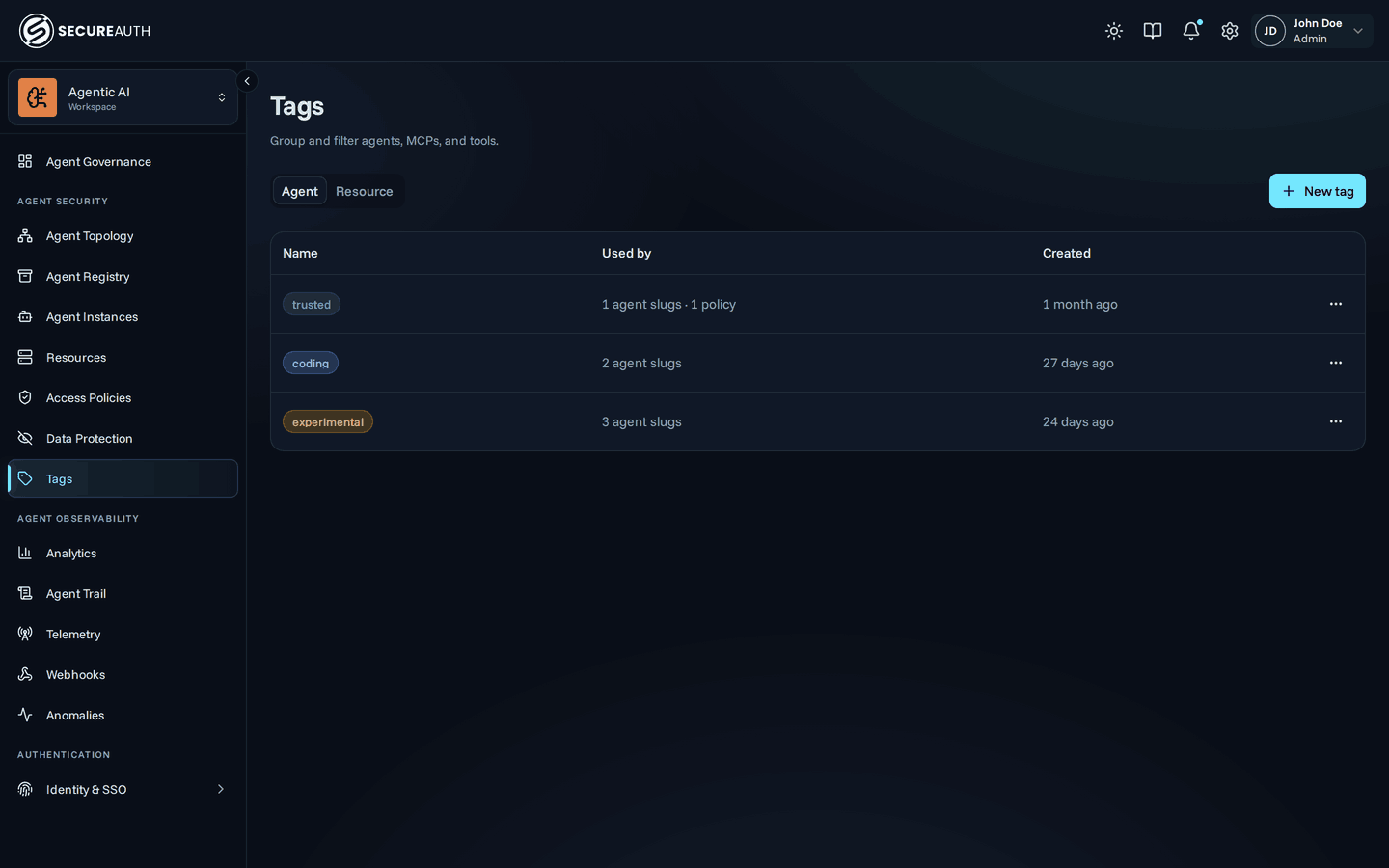Click the coding tag badge
The image size is (1389, 868).
click(311, 363)
